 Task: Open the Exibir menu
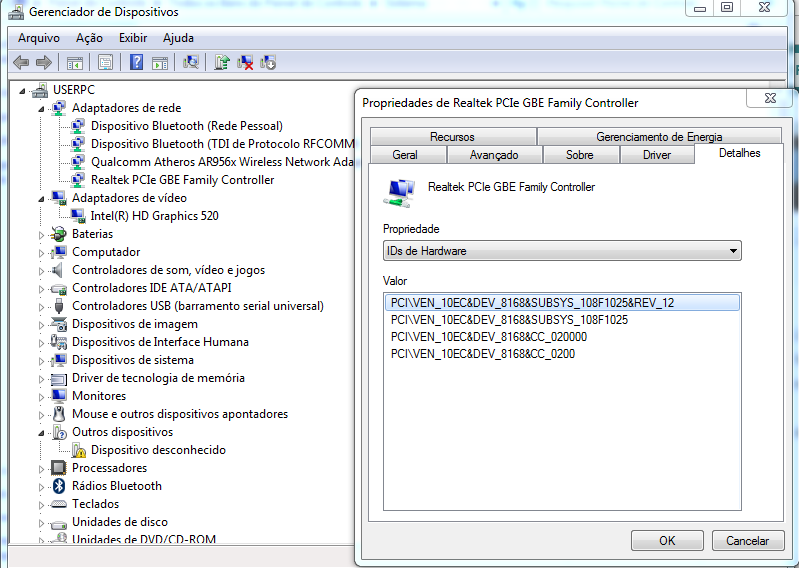point(133,38)
